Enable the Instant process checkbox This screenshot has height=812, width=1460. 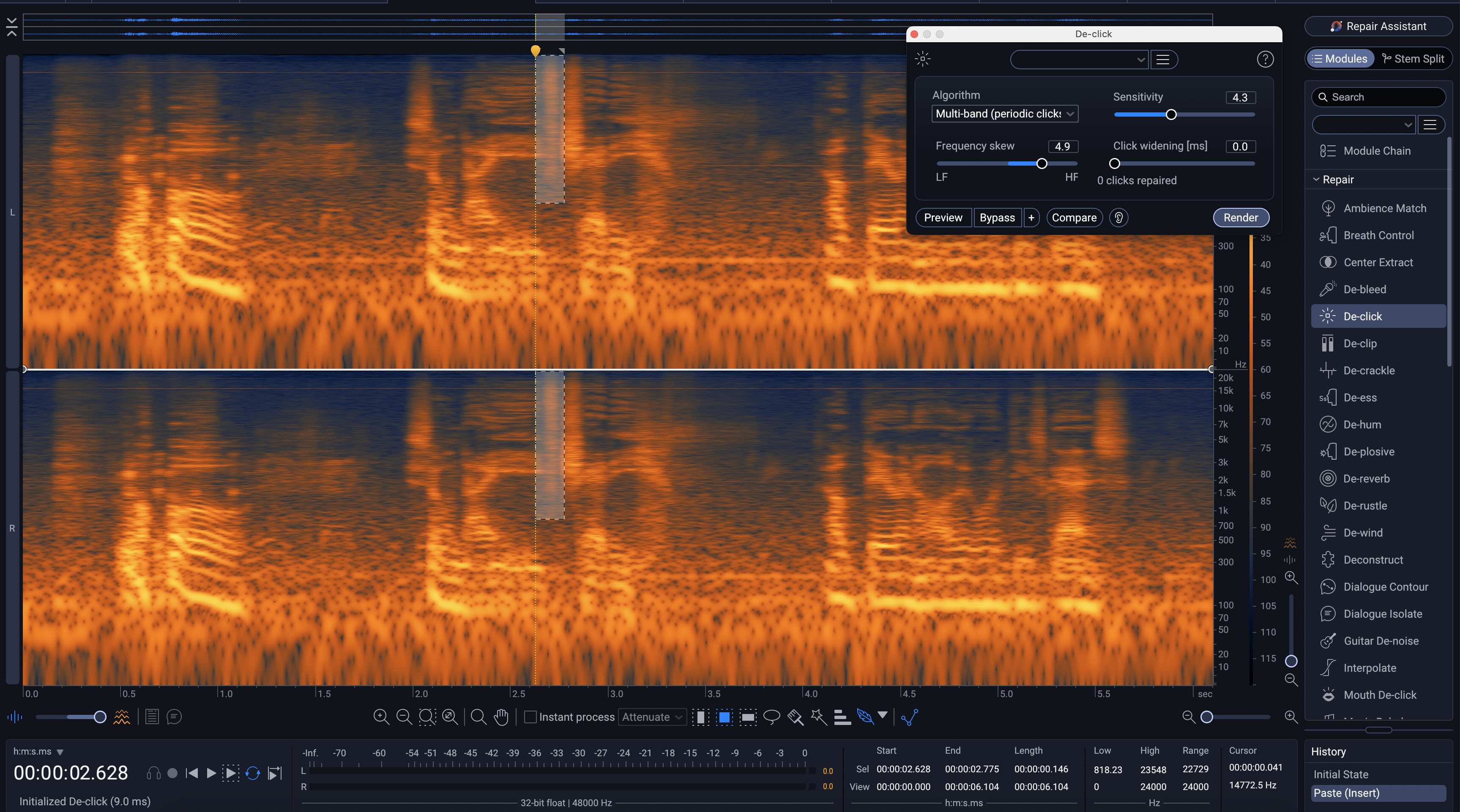(x=530, y=717)
